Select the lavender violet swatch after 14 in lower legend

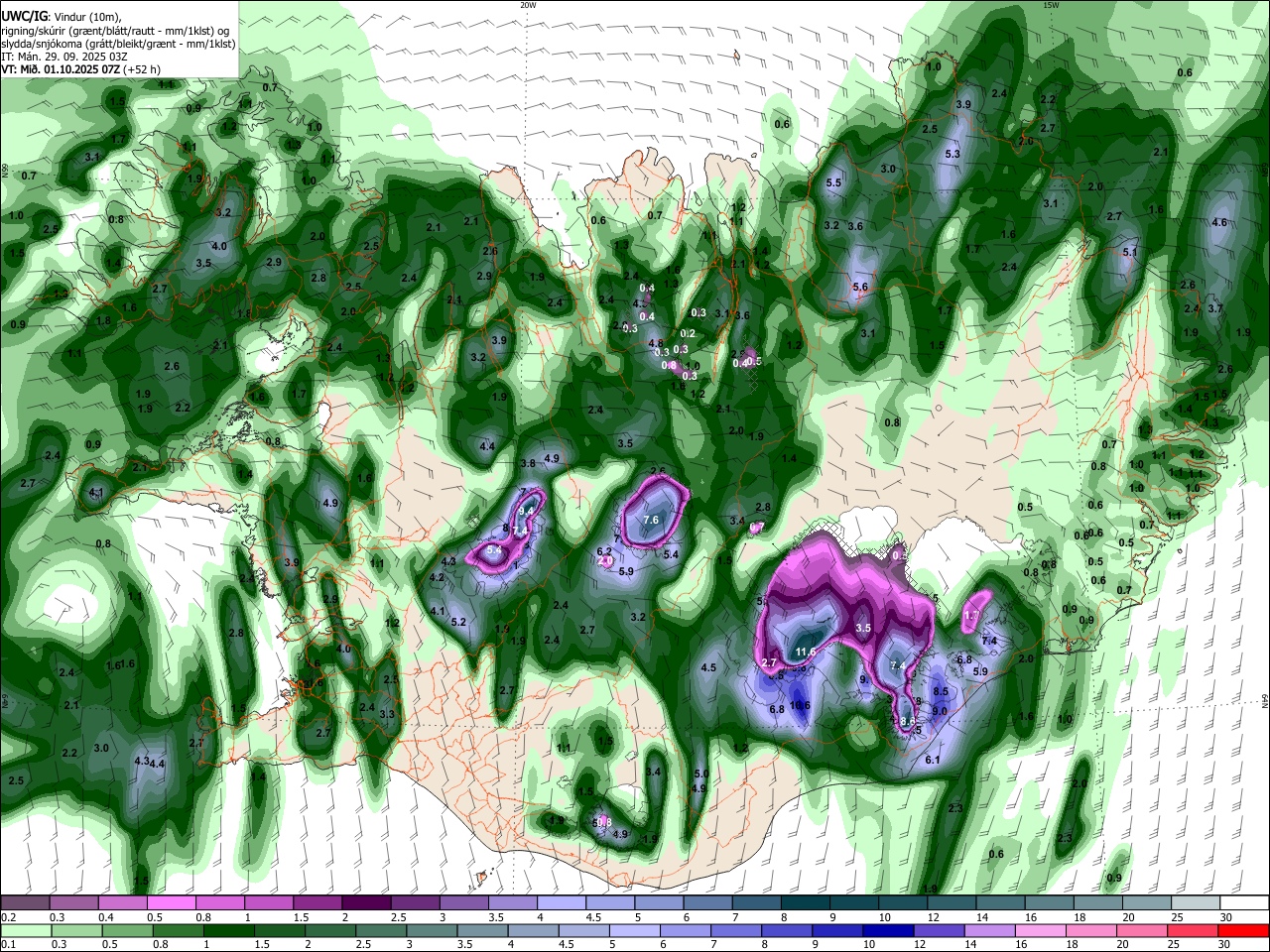coord(989,930)
